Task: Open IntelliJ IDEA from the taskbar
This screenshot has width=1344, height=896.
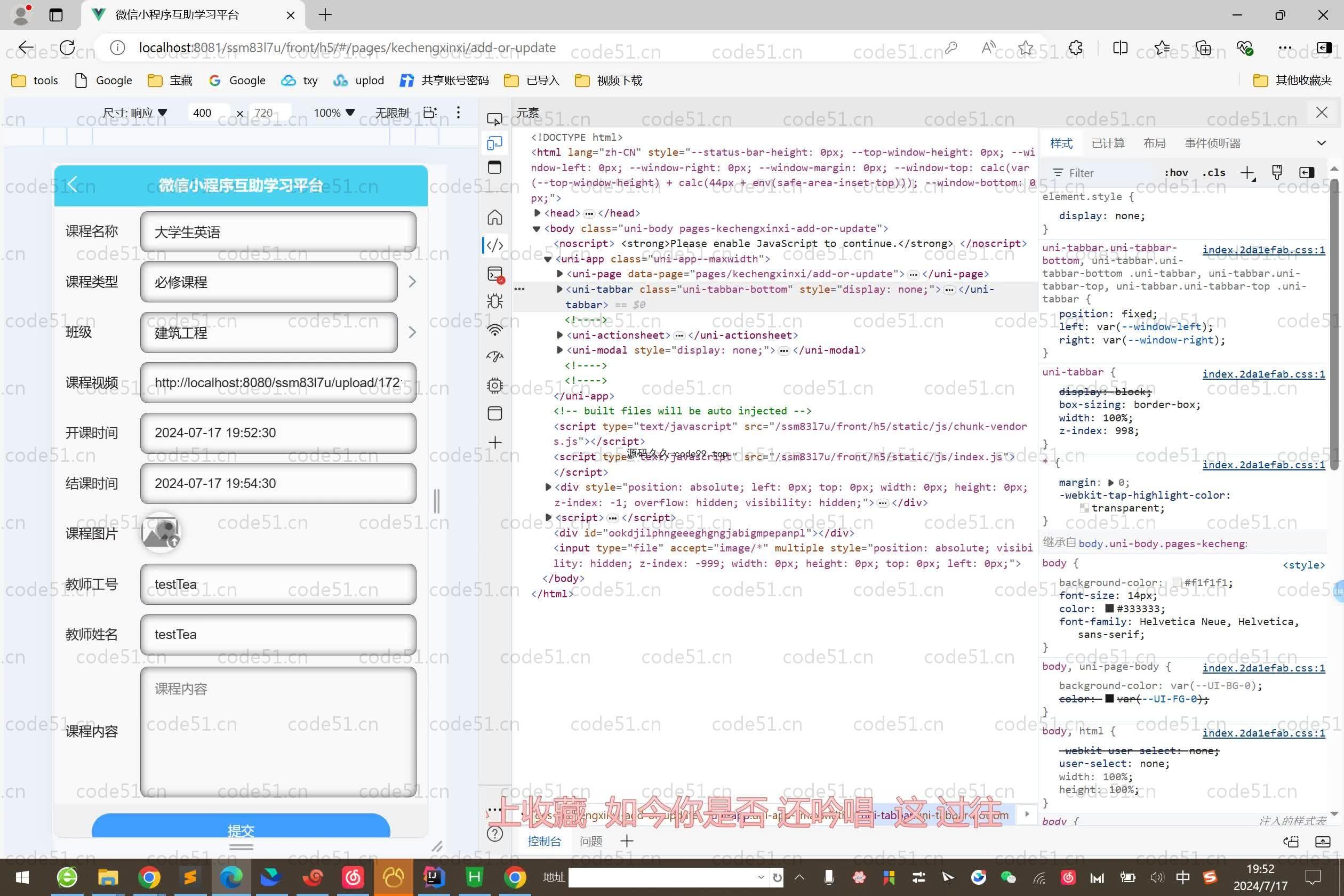Action: (434, 877)
